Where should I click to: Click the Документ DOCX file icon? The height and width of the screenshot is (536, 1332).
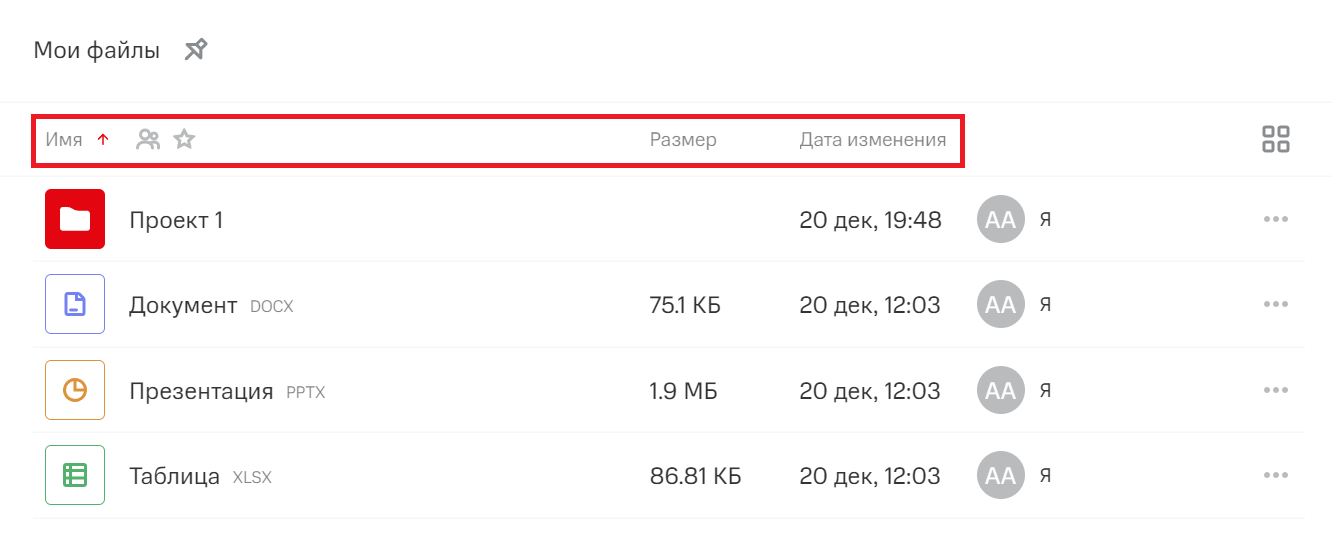pos(75,304)
